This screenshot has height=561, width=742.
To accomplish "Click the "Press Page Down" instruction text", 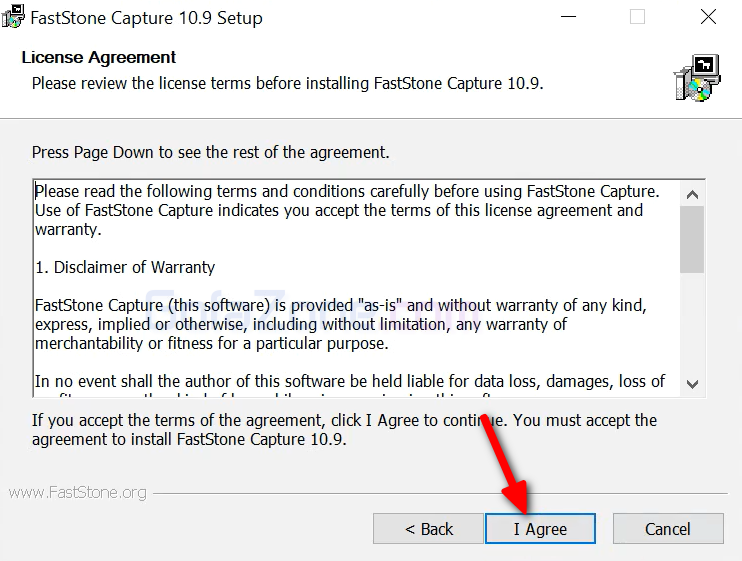I will (210, 152).
